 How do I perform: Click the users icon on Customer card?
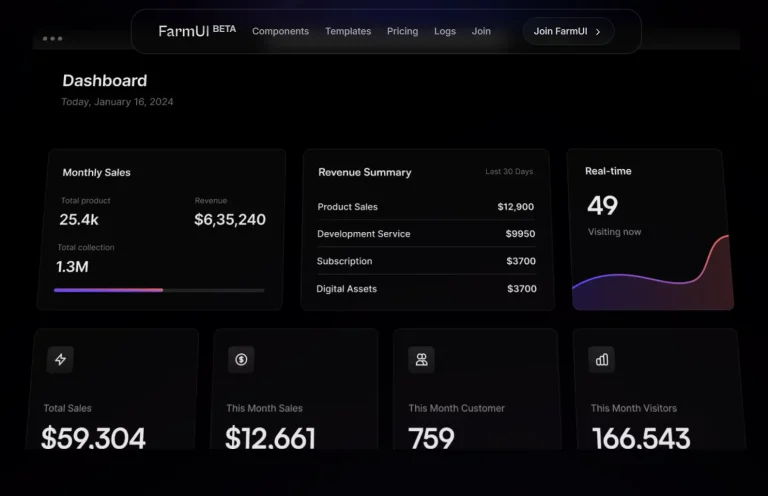pos(421,360)
